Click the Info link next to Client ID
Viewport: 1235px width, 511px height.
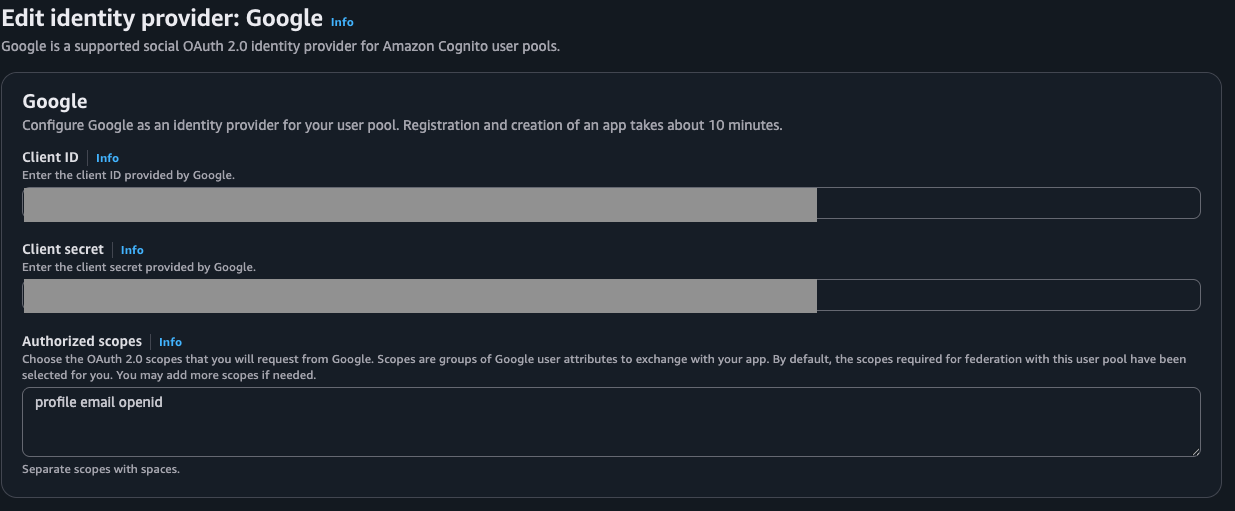coord(107,158)
